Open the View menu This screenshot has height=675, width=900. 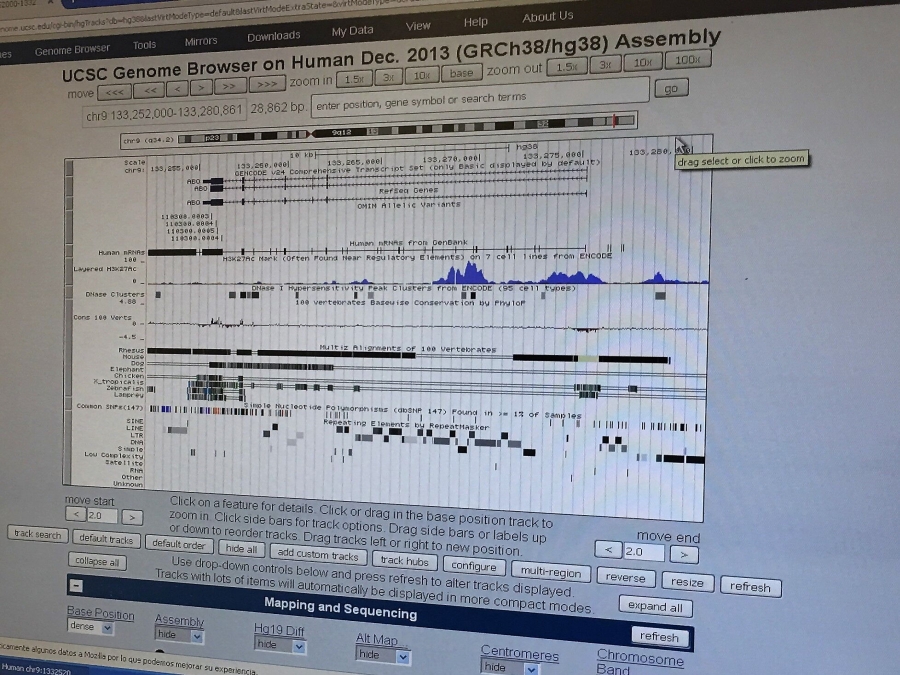coord(418,26)
